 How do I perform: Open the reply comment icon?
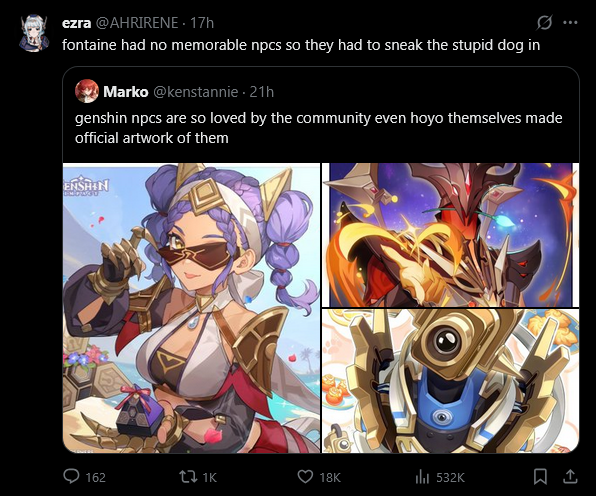71,477
